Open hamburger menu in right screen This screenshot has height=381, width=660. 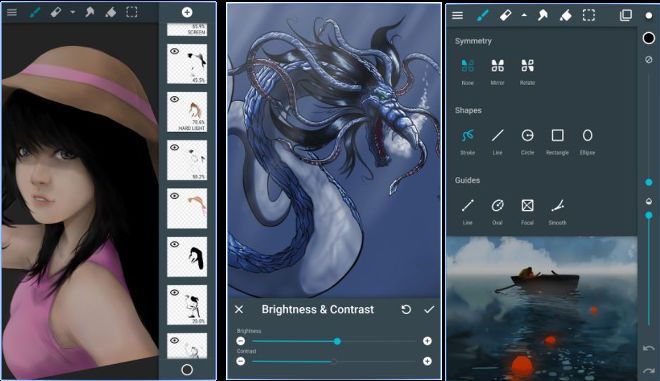tap(458, 16)
